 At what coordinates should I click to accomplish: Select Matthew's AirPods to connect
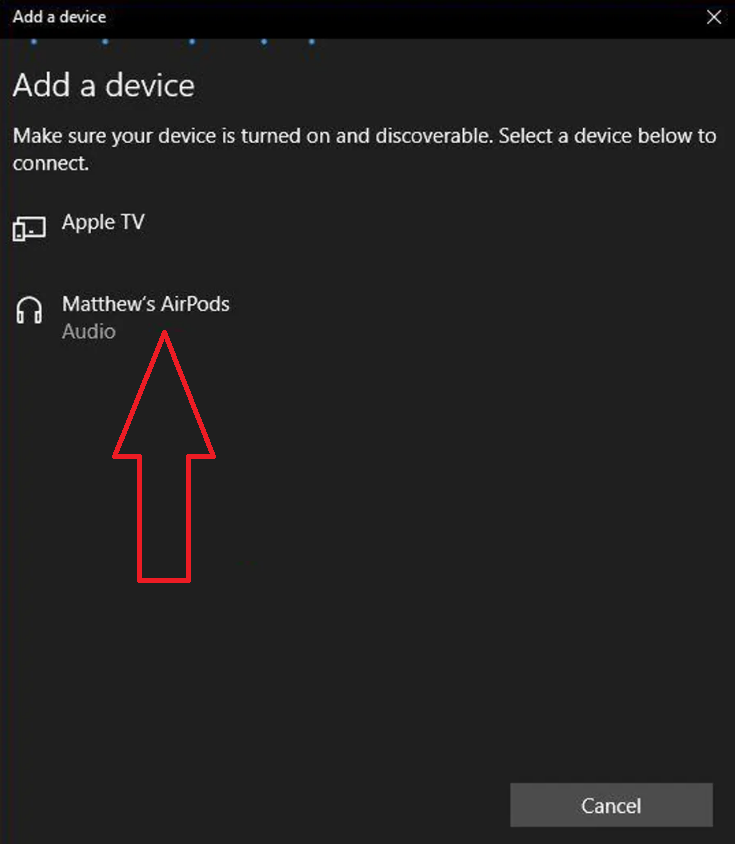tap(367, 317)
